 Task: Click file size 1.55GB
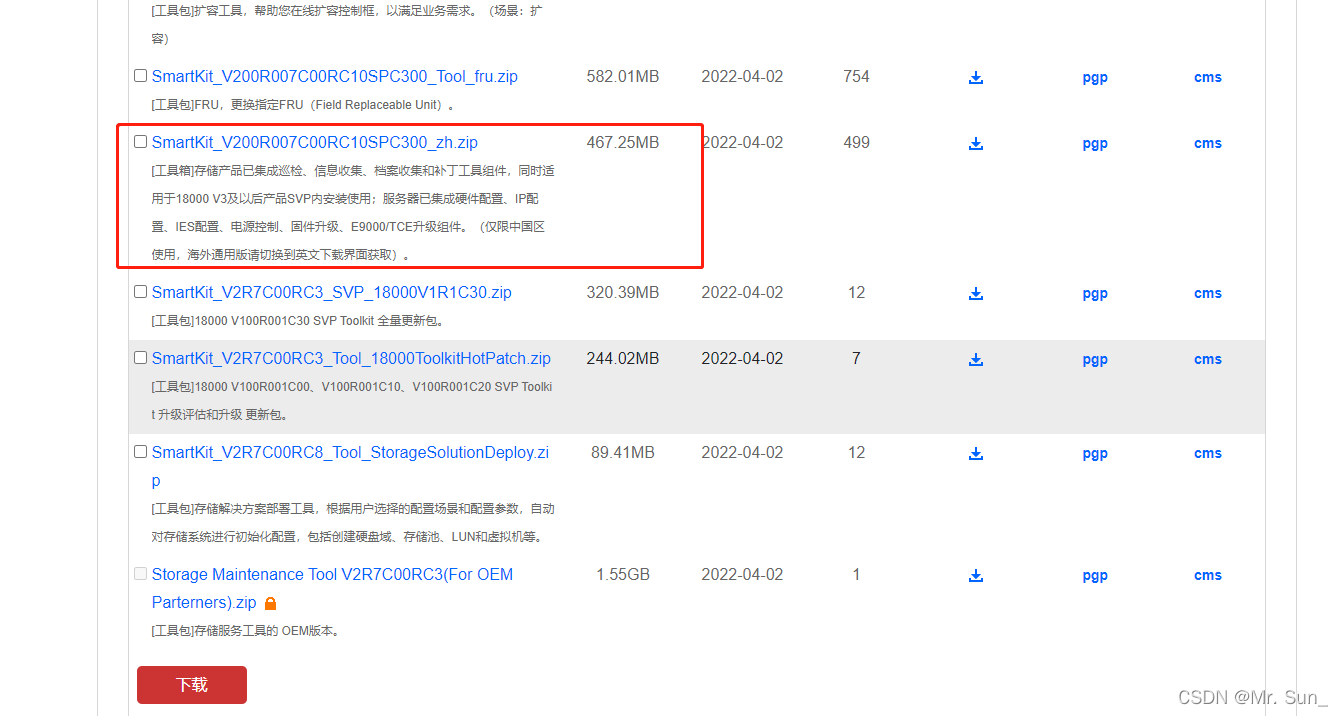pos(623,575)
